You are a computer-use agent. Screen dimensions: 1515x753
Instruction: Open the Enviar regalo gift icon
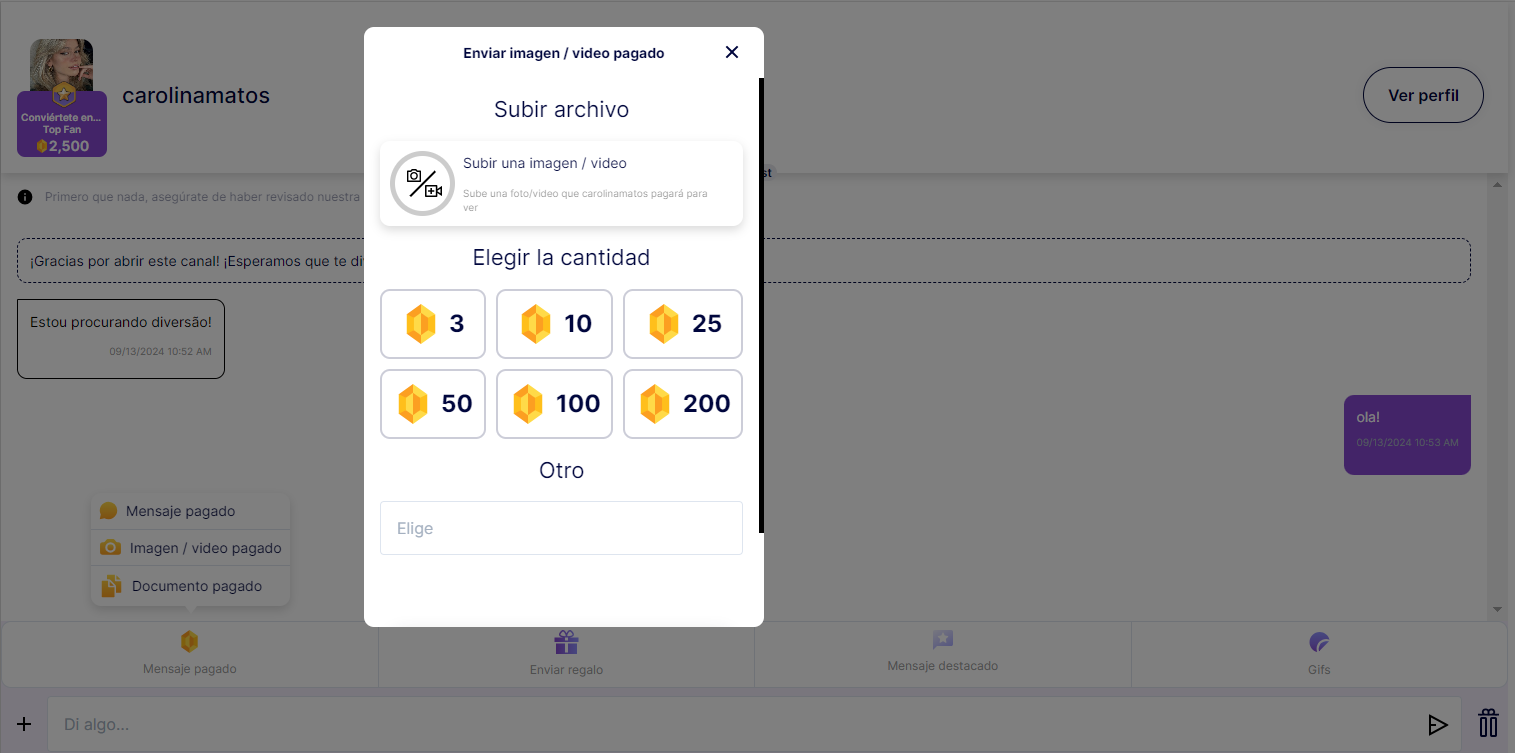click(x=566, y=642)
